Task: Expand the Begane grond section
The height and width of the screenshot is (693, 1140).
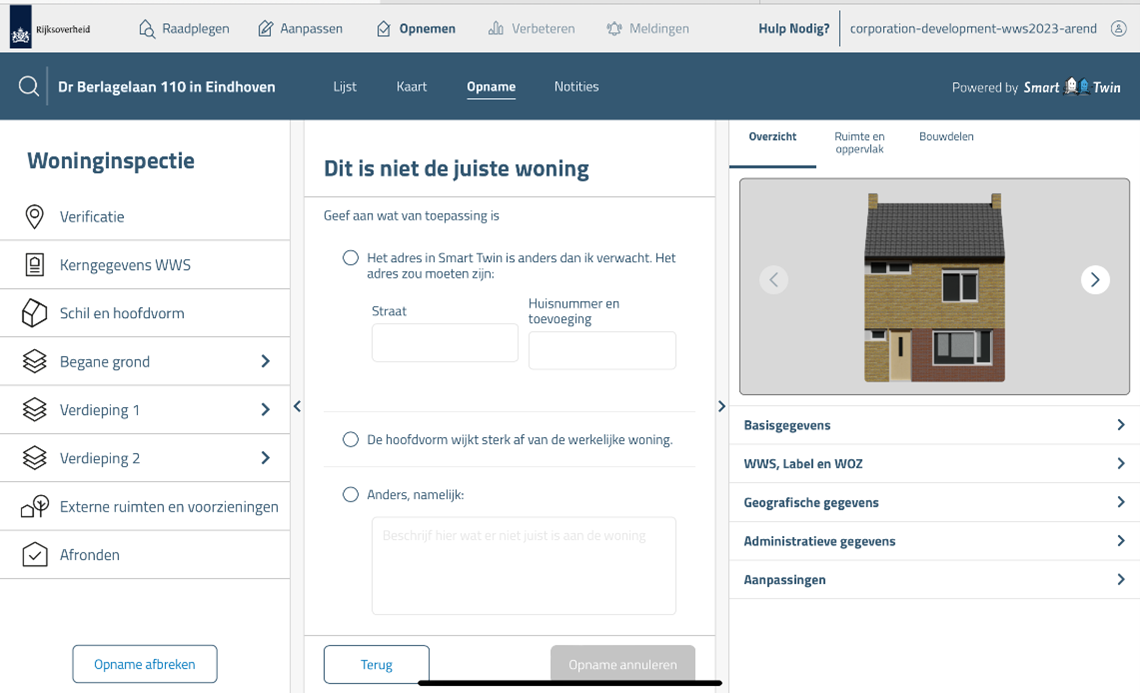Action: pos(265,361)
